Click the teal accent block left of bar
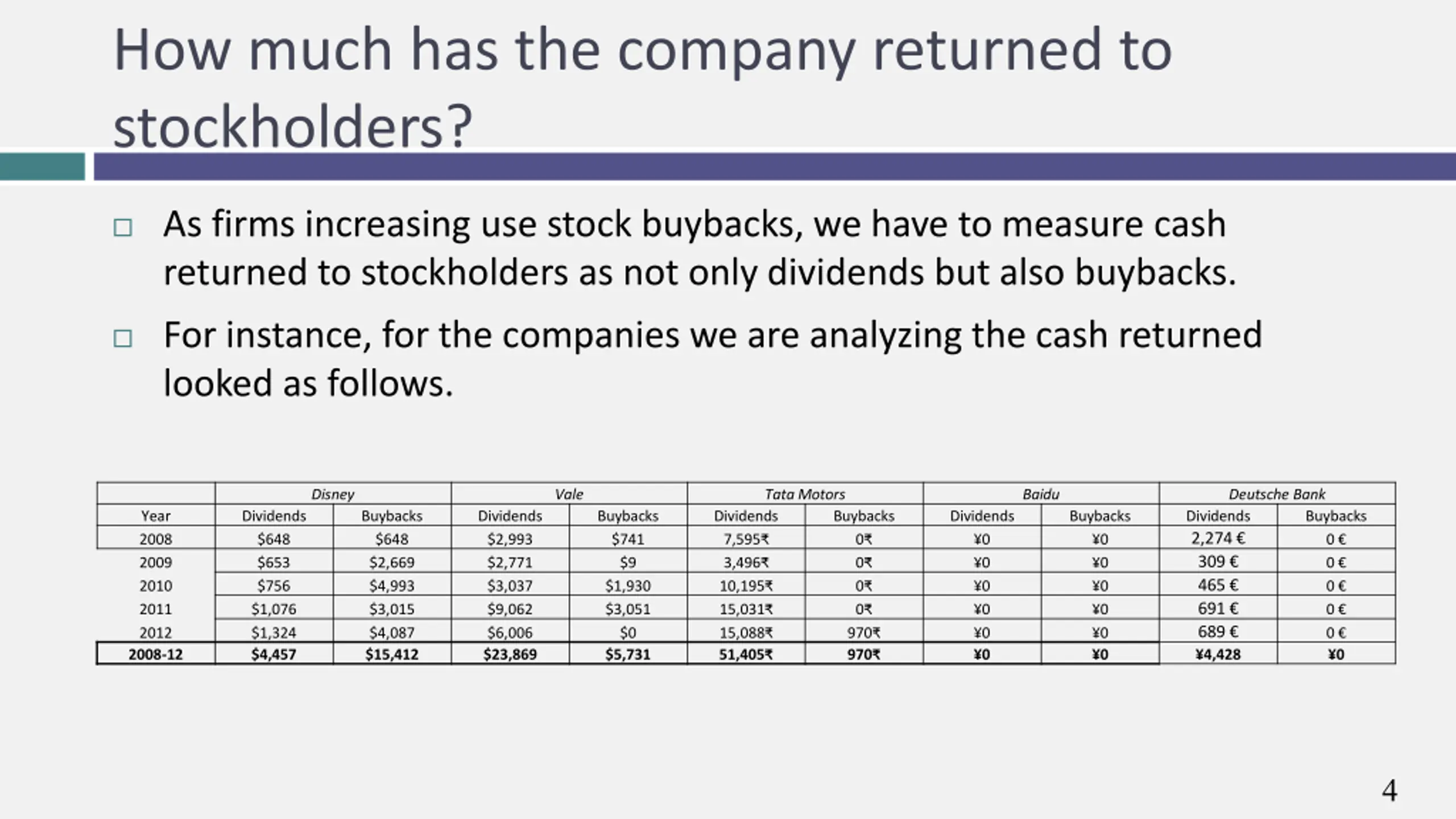Image resolution: width=1456 pixels, height=819 pixels. pyautogui.click(x=42, y=167)
